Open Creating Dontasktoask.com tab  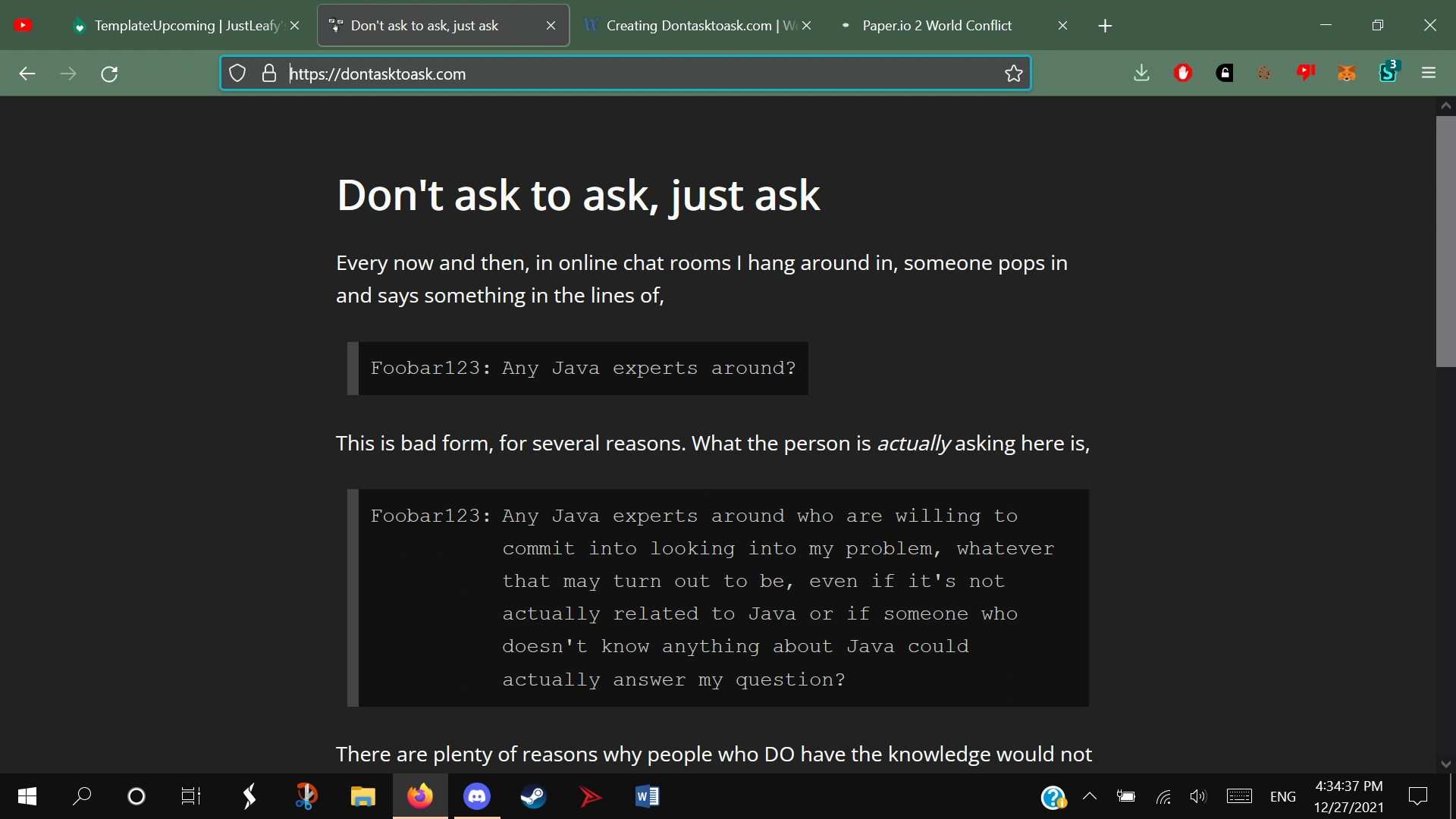[x=689, y=26]
